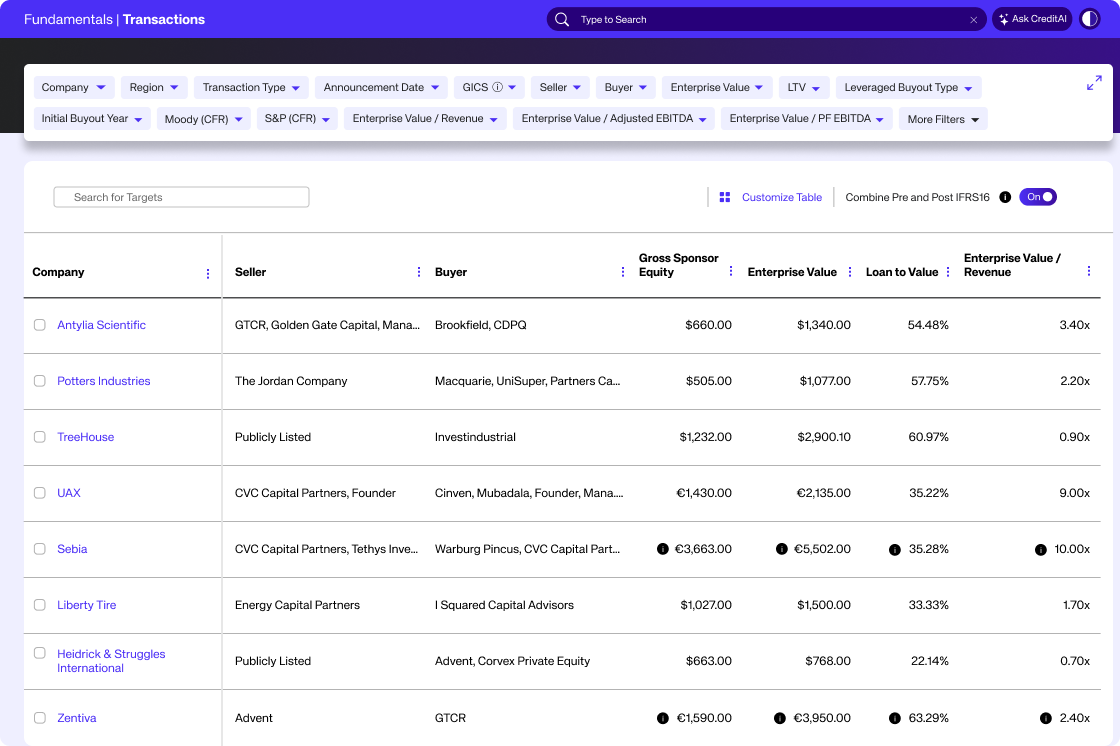Clear the search with the X icon
Viewport: 1120px width, 746px height.
(x=974, y=20)
